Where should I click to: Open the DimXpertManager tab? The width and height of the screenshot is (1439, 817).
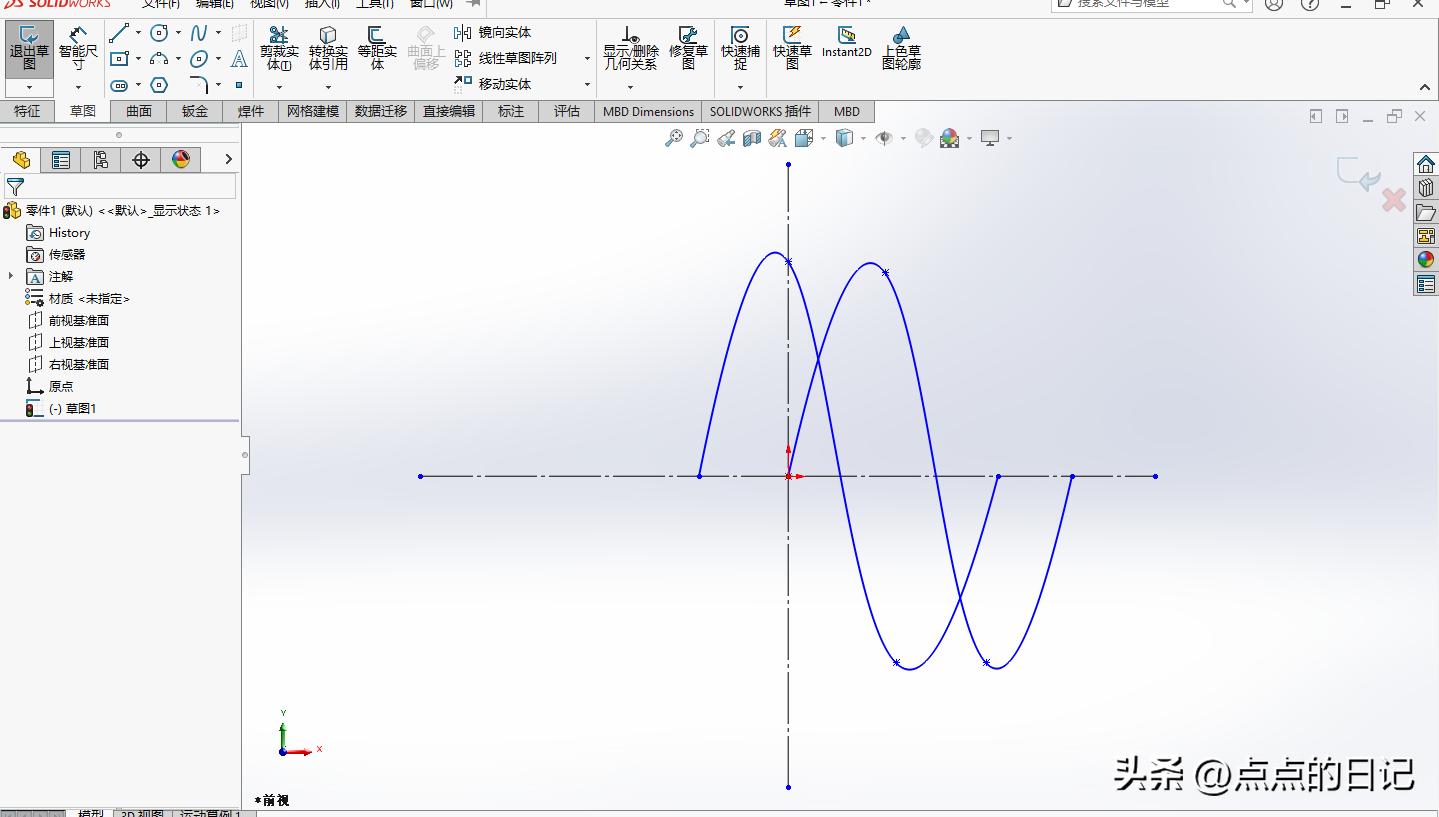point(141,160)
